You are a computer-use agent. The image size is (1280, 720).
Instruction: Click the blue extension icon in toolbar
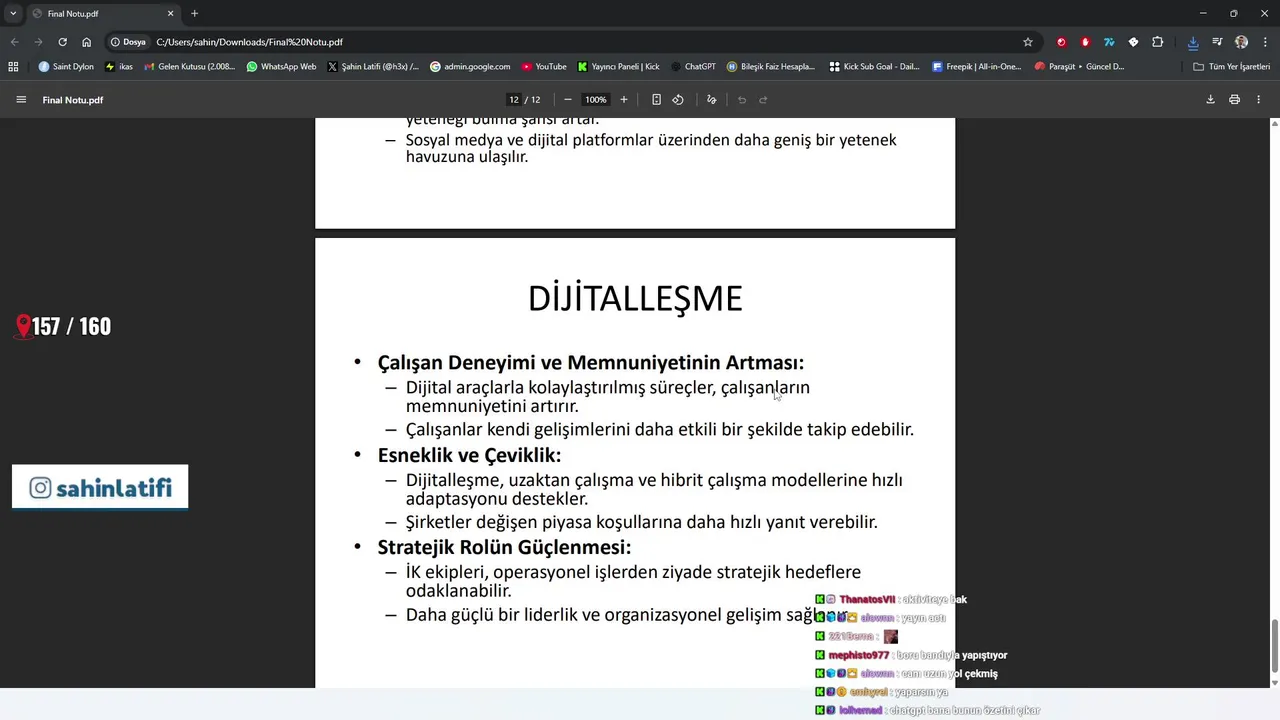click(x=1109, y=42)
